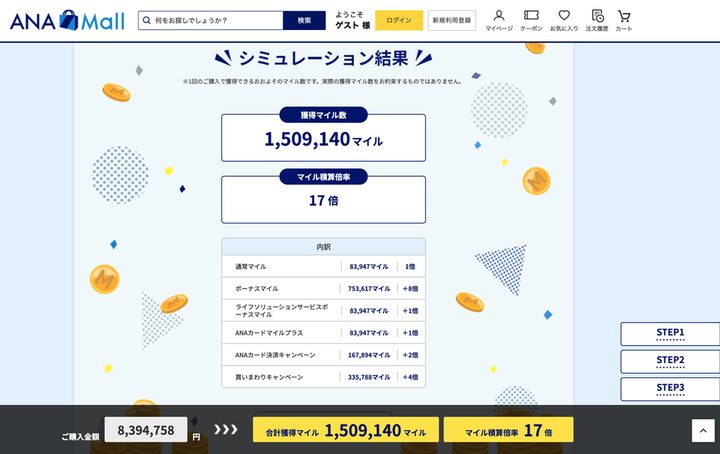This screenshot has width=720, height=454.
Task: Open お気に入り heart icon
Action: coord(564,21)
